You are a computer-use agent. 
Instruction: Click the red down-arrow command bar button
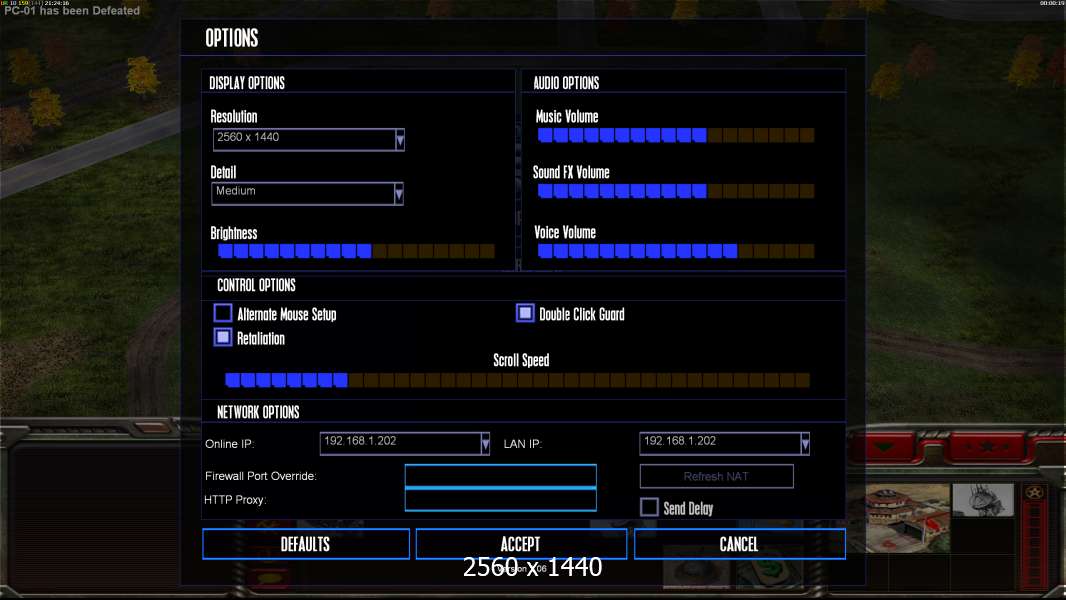[884, 447]
